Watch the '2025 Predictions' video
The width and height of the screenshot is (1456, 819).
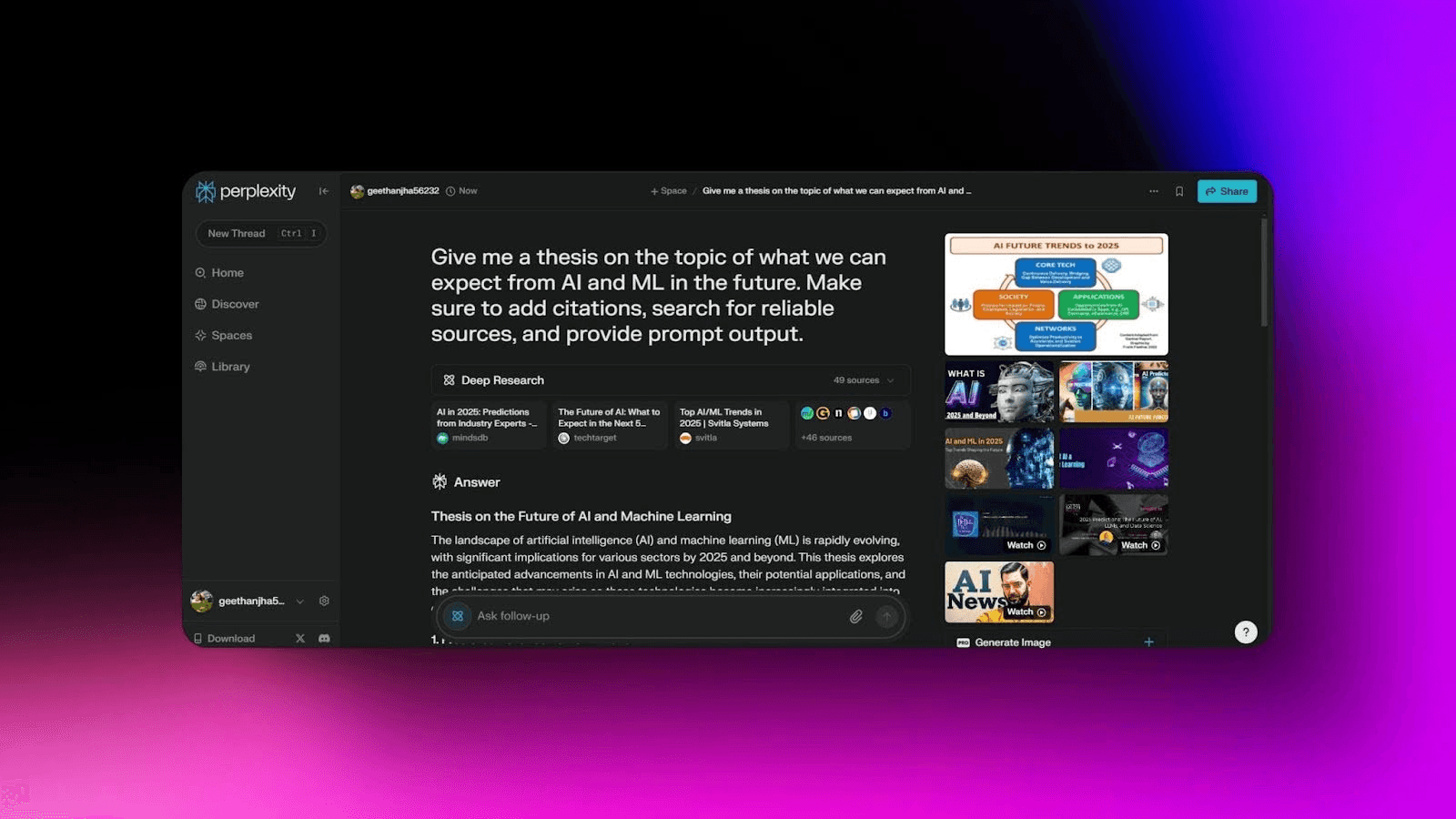[x=1114, y=525]
